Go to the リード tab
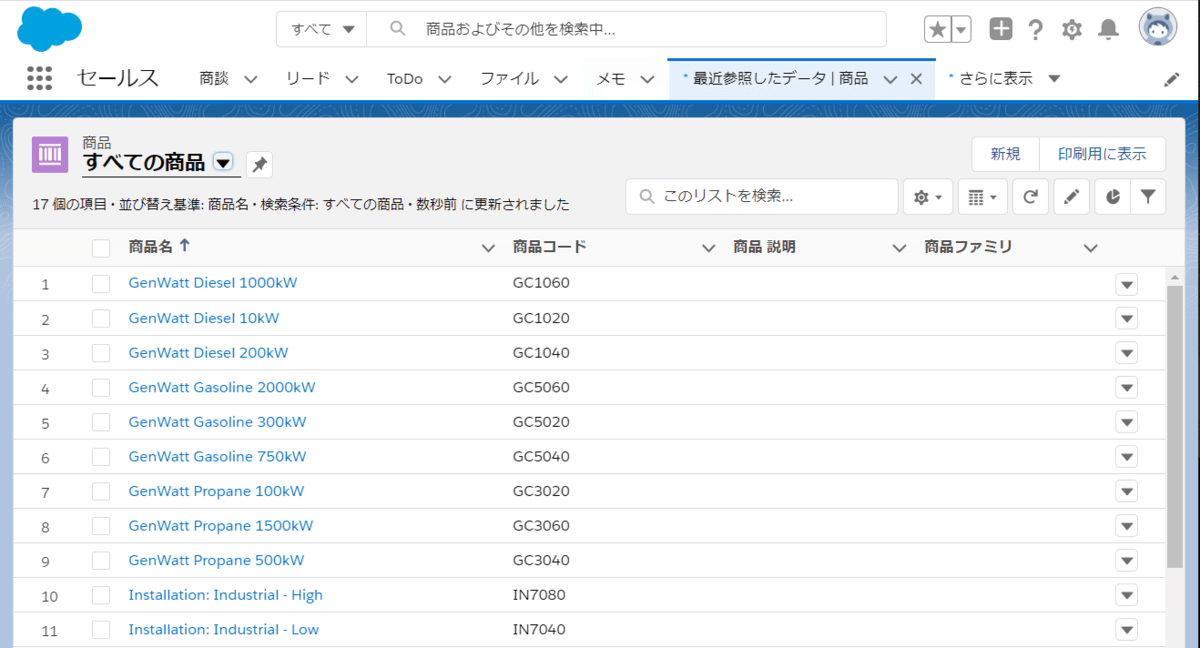 308,78
